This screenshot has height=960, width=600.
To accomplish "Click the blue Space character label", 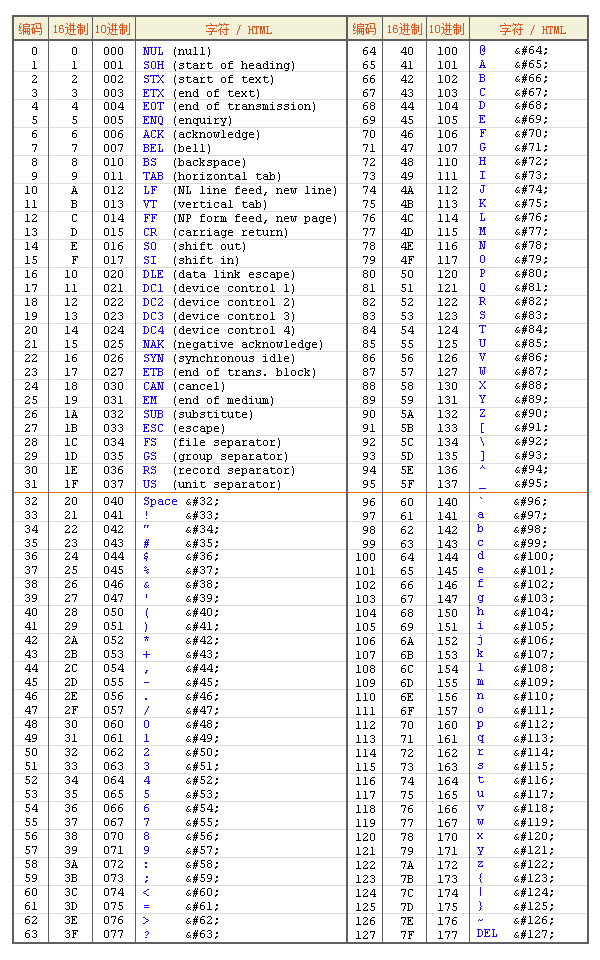I will click(160, 502).
